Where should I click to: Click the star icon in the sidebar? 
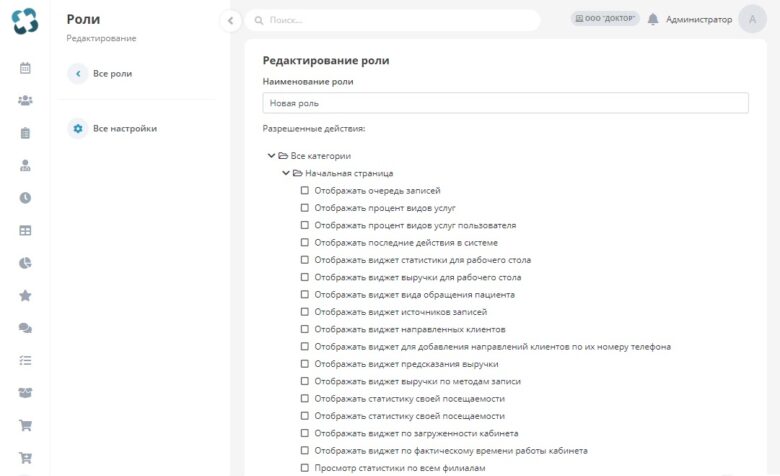pos(25,296)
